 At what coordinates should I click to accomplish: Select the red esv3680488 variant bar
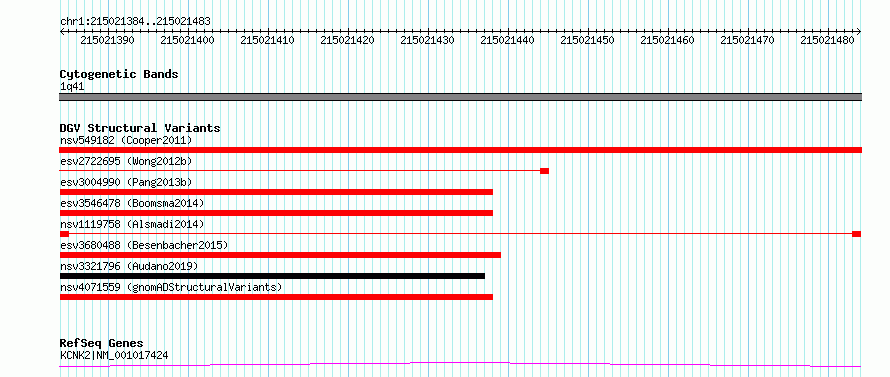[x=280, y=255]
